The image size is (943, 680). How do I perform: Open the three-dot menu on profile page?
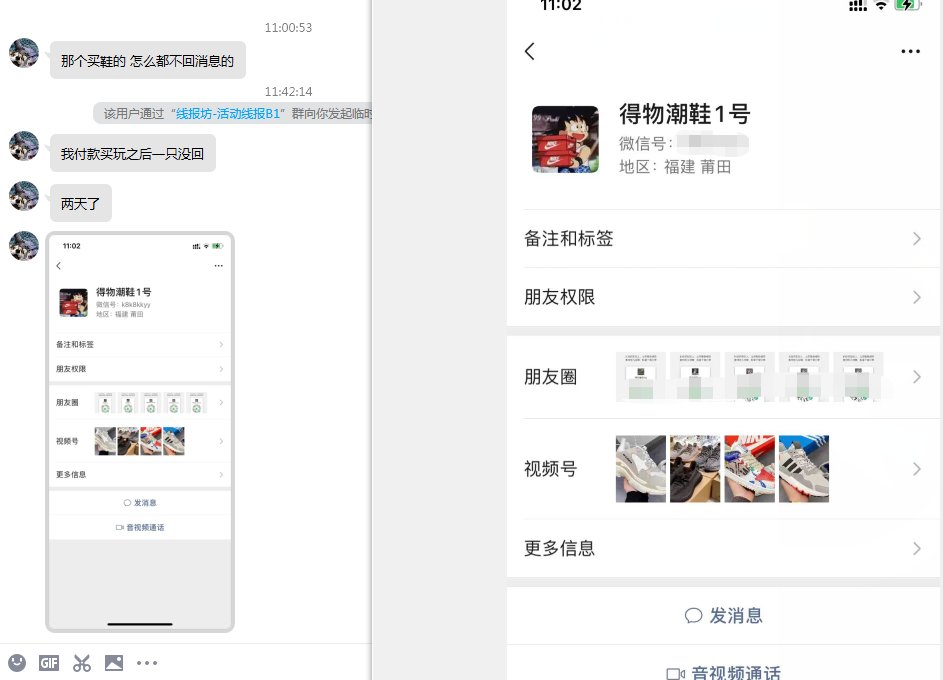[909, 51]
